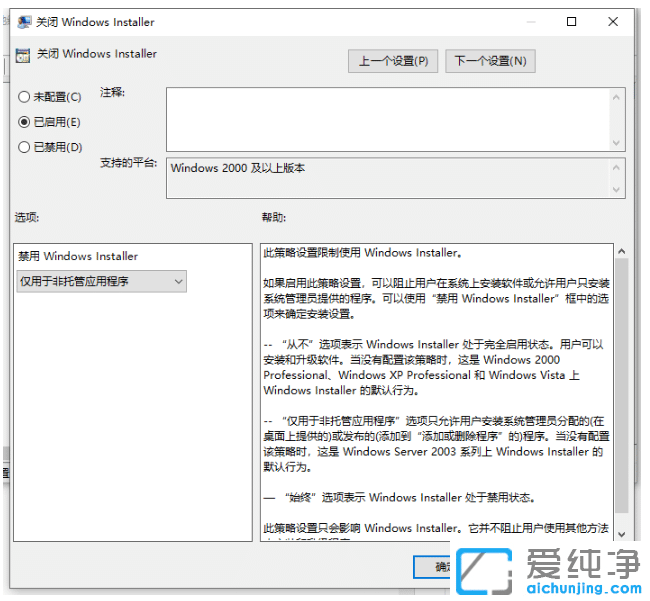Click the 禁用 Windows Installer option label
Viewport: 650px width, 601px height.
coord(78,256)
